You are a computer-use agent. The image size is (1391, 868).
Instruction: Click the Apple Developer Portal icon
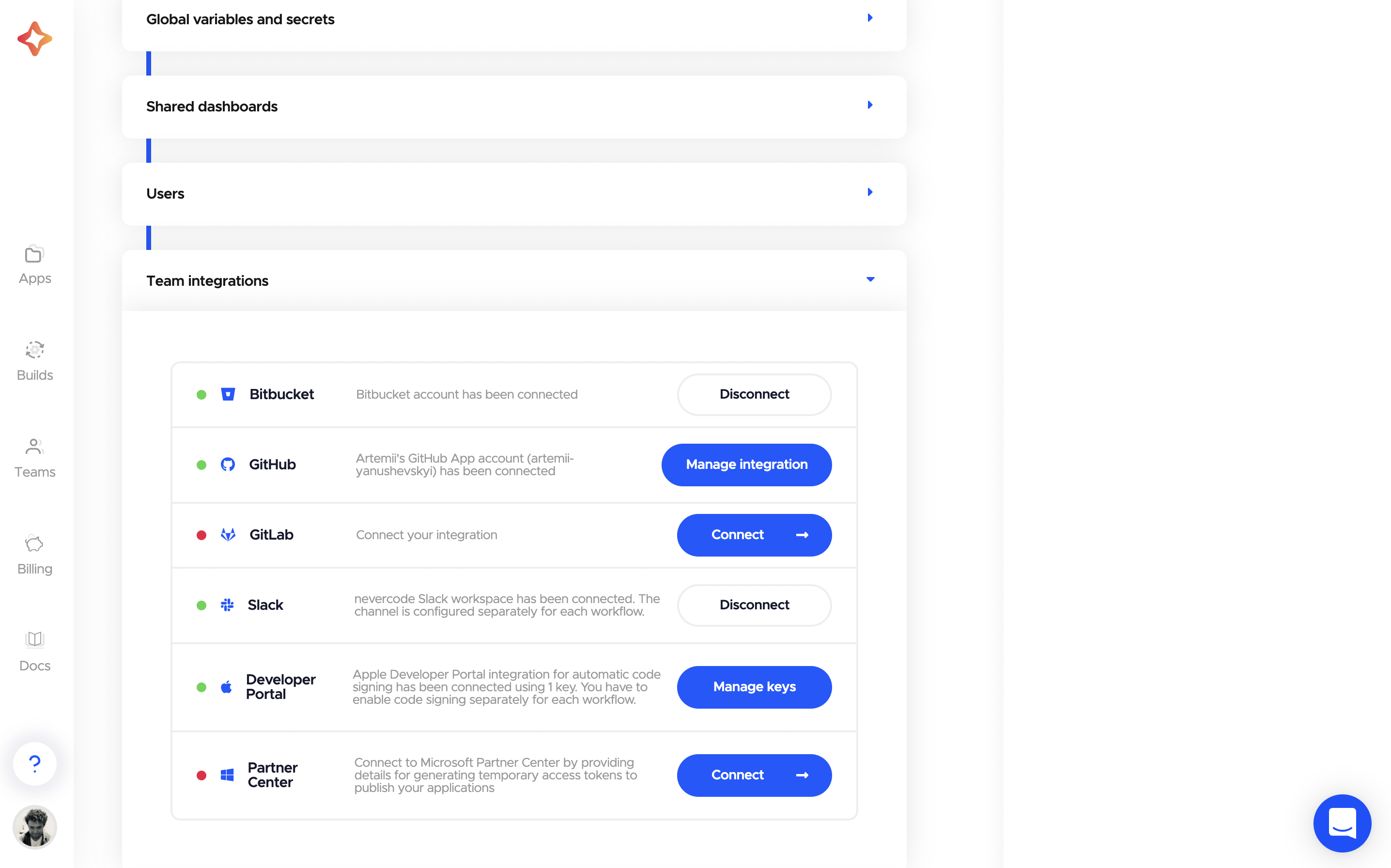click(227, 686)
